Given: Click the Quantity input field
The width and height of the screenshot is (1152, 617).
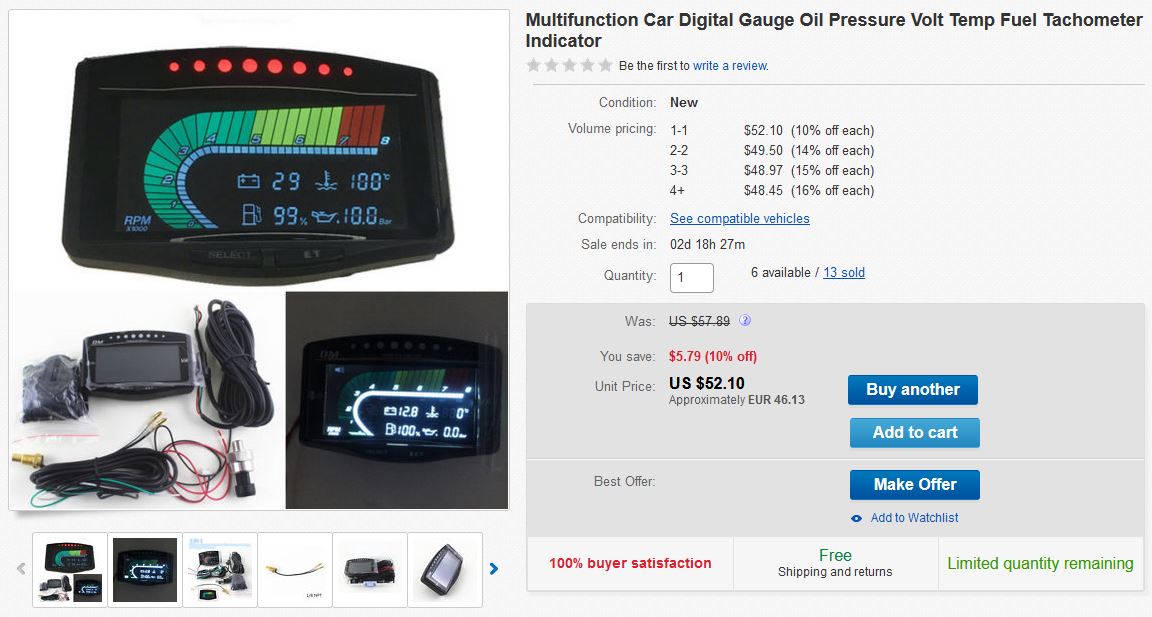Looking at the screenshot, I should 691,278.
